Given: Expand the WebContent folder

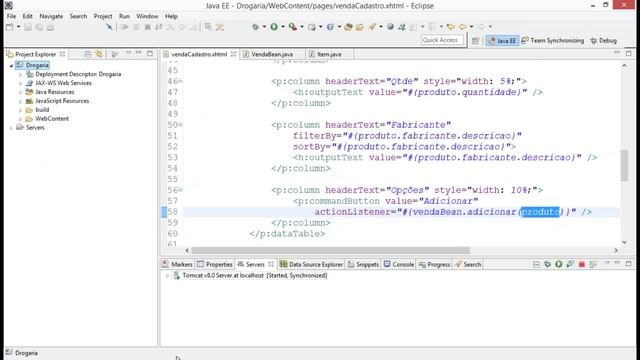Looking at the screenshot, I should (x=20, y=119).
